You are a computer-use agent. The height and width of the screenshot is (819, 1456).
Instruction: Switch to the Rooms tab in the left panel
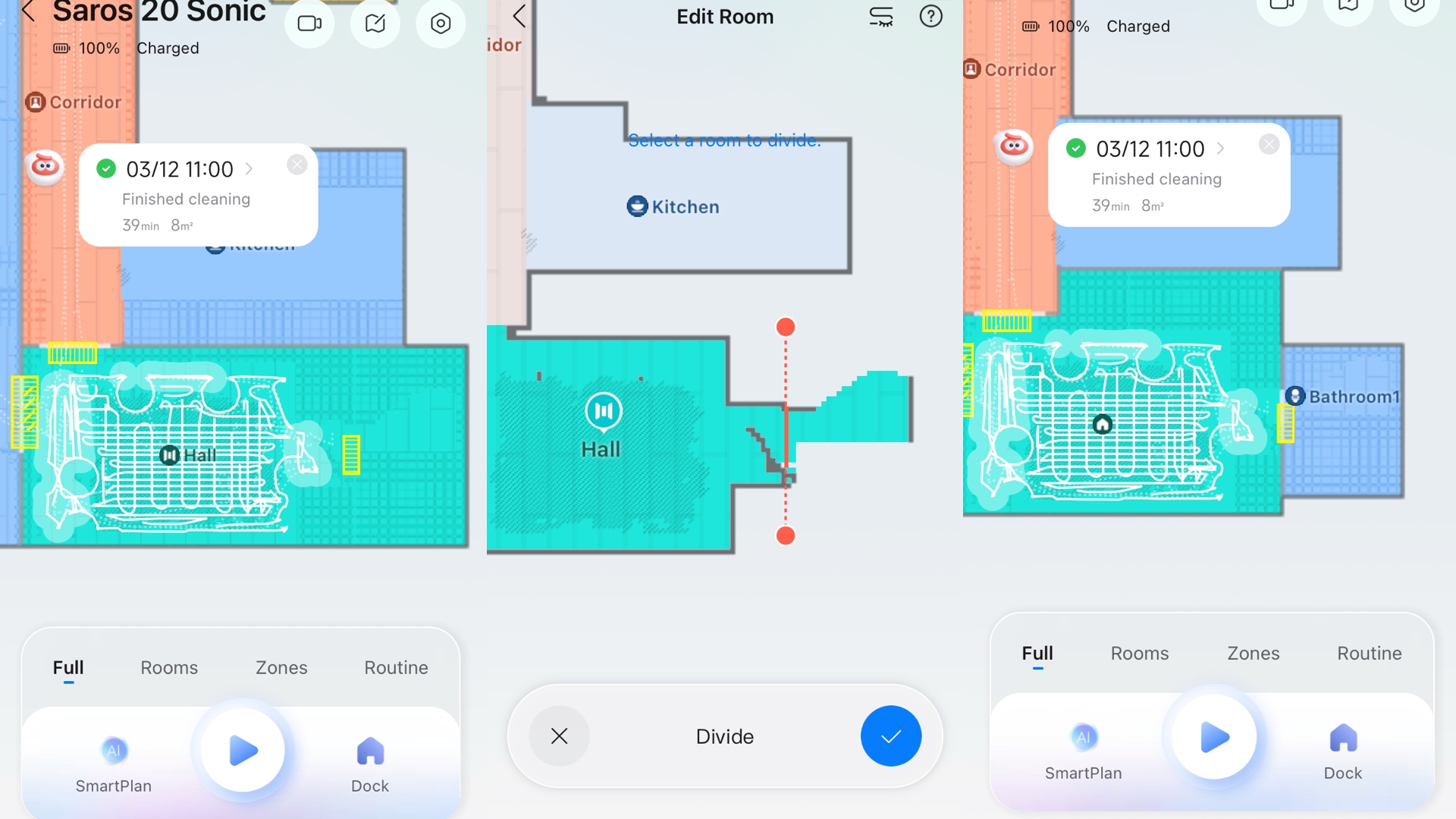tap(169, 667)
